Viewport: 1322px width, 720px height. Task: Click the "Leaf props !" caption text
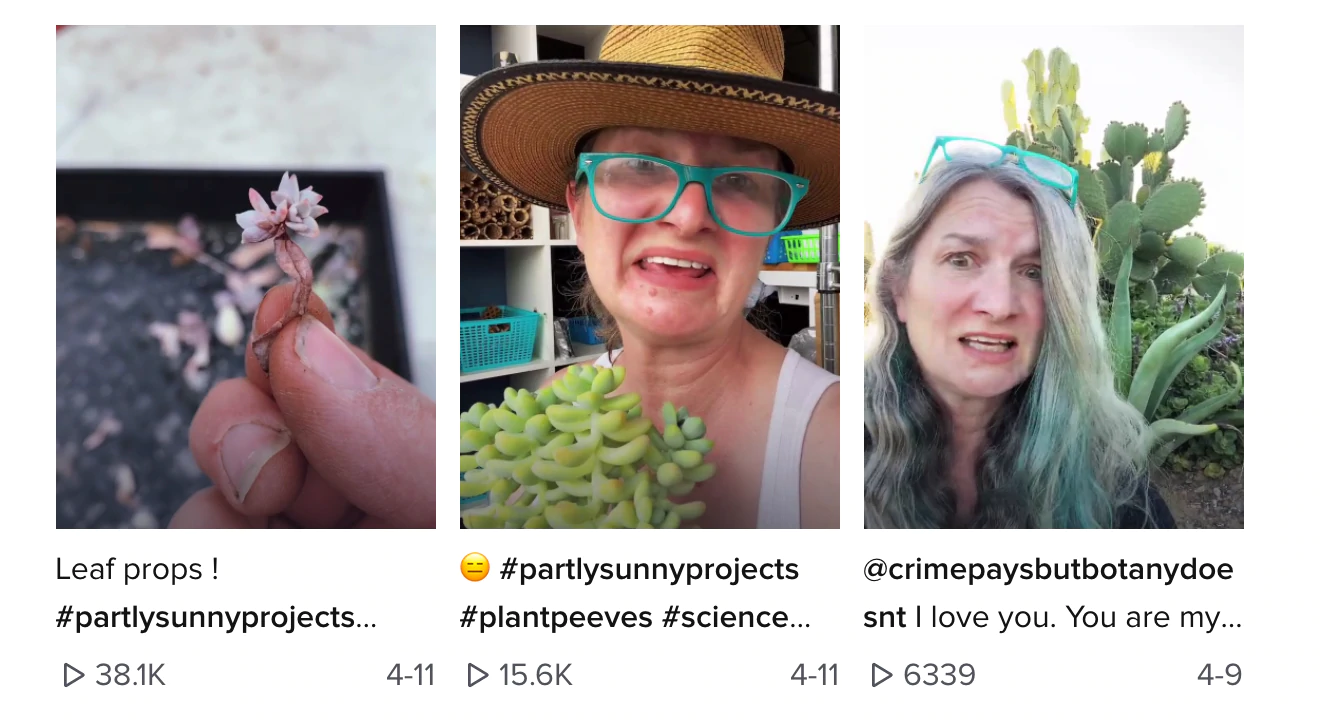tap(138, 570)
